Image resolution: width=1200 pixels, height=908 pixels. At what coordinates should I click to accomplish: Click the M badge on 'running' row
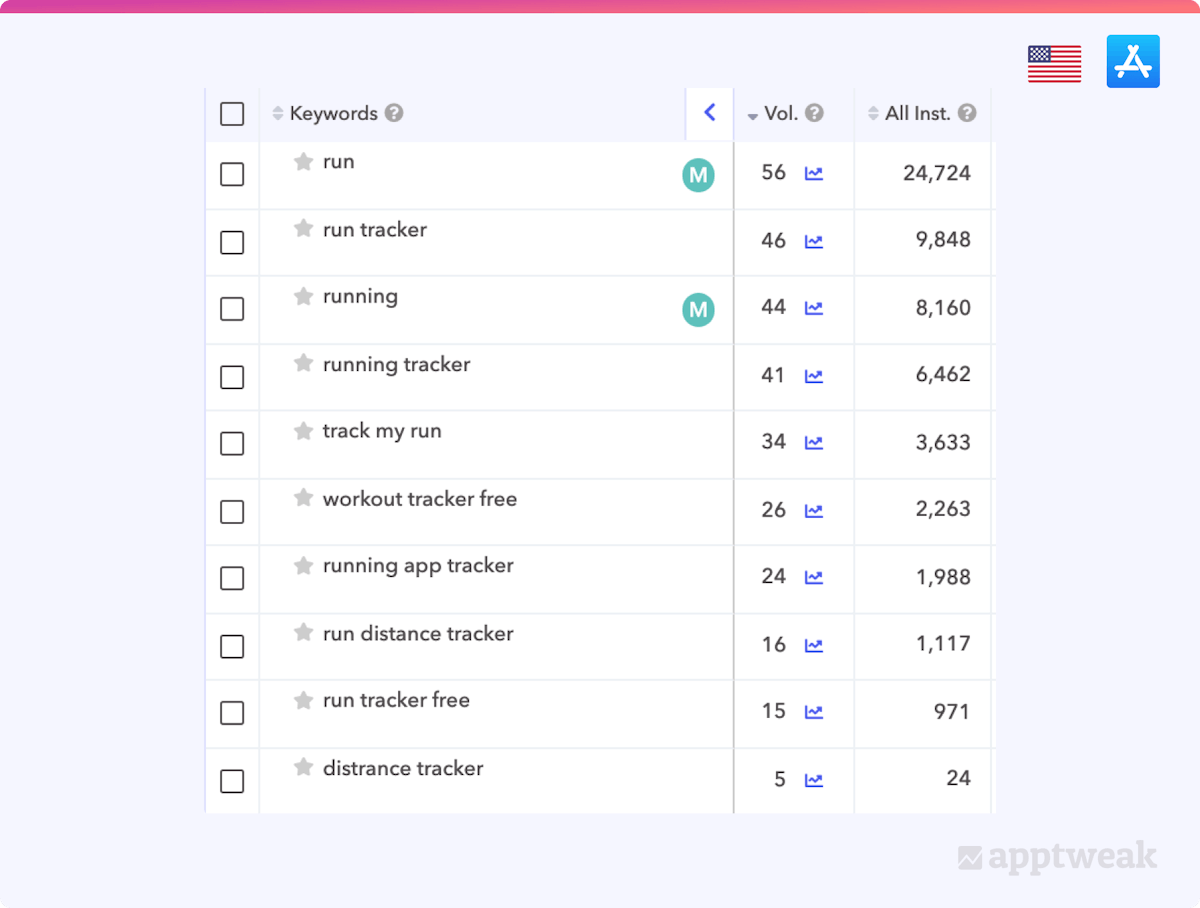(x=698, y=310)
